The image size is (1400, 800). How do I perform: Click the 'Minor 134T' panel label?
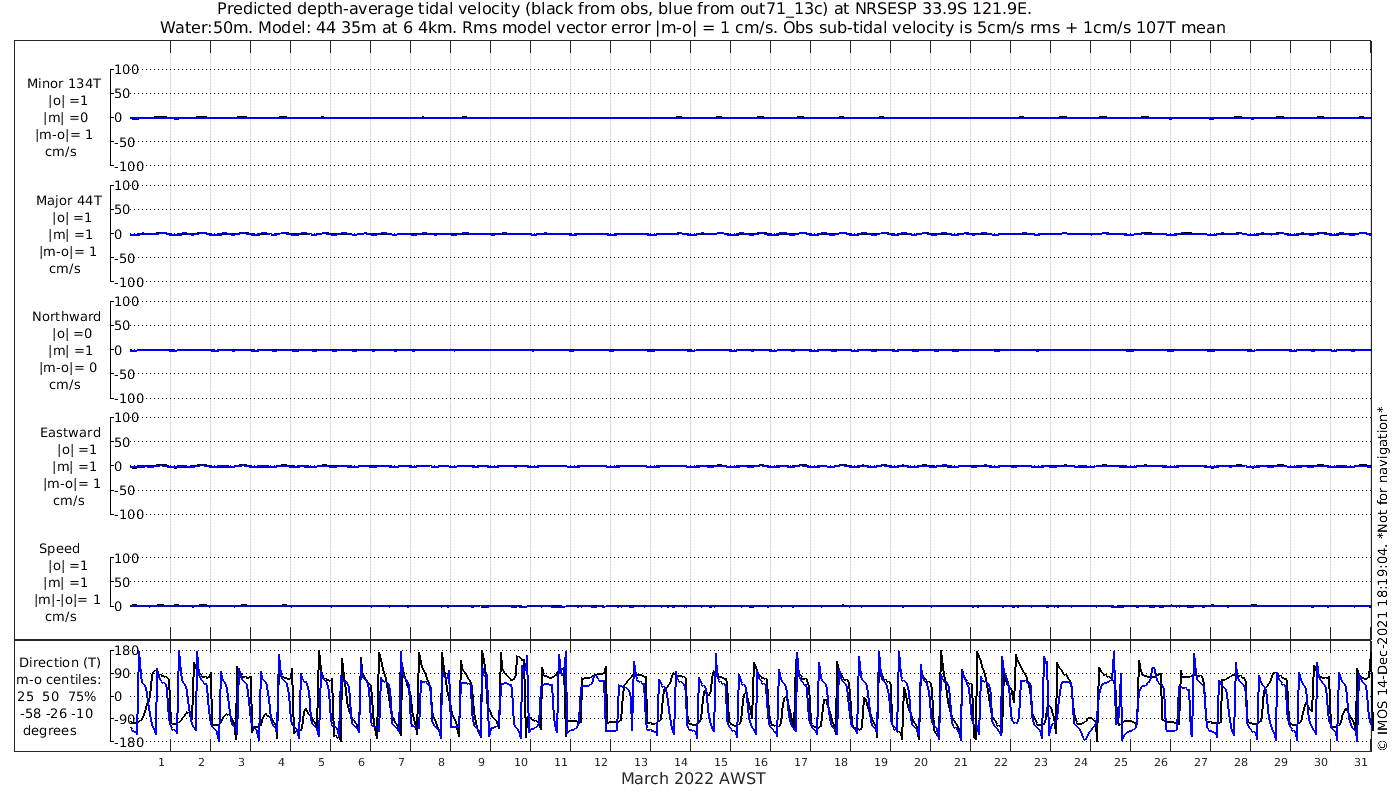(64, 84)
